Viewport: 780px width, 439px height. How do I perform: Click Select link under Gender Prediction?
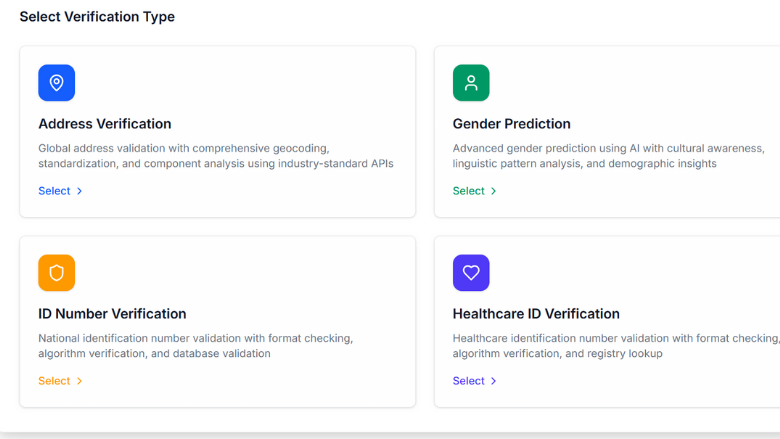(x=468, y=191)
